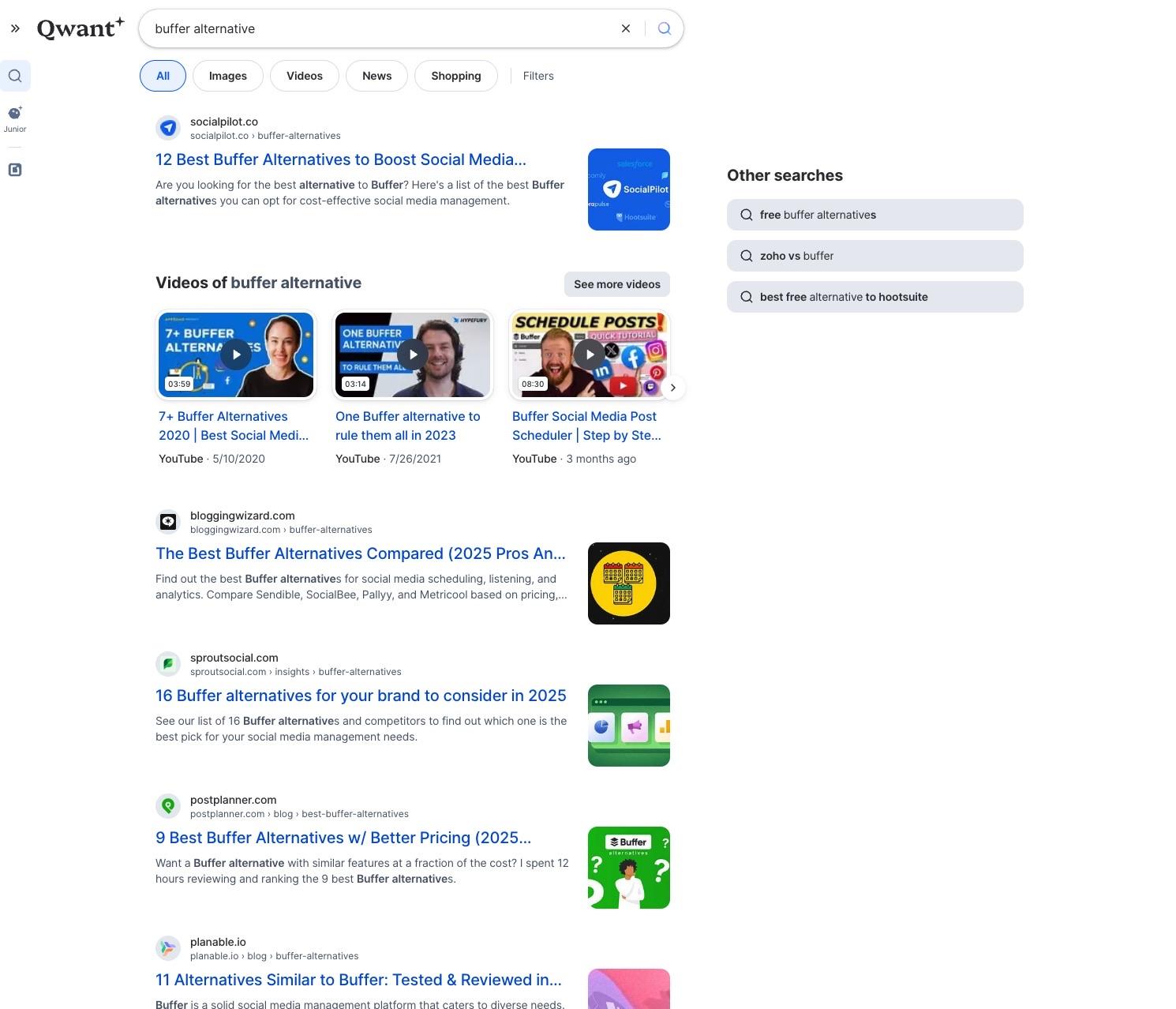Switch to News tab
This screenshot has height=1009, width=1176.
[x=376, y=76]
